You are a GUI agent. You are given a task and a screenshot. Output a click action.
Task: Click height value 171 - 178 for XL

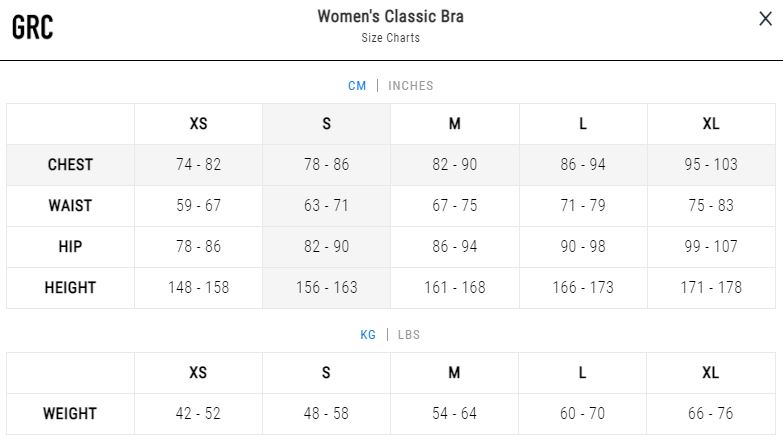[711, 288]
